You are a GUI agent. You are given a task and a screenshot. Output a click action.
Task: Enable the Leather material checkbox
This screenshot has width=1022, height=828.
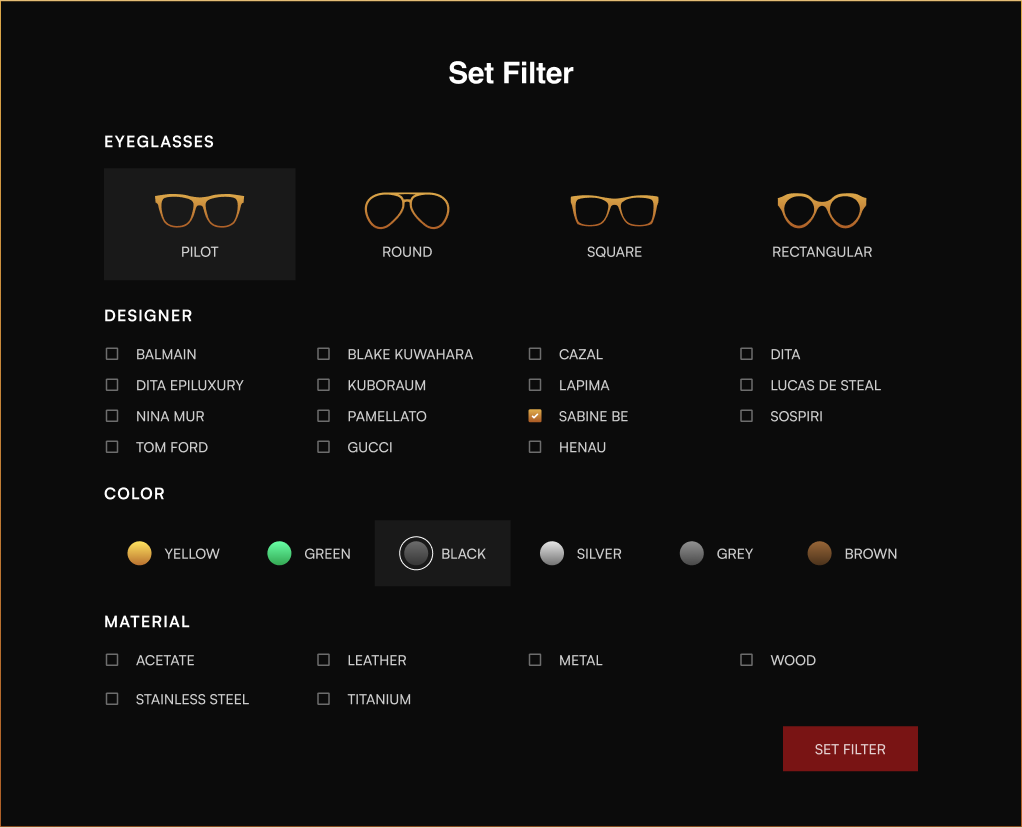(x=323, y=660)
